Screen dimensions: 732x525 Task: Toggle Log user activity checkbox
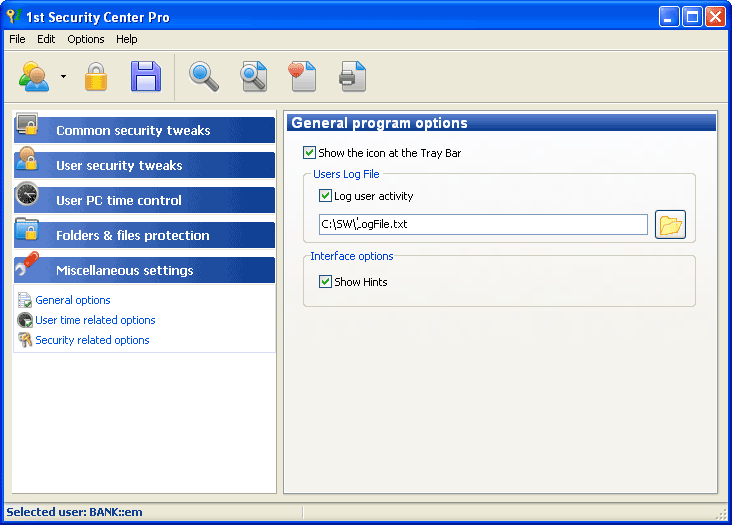click(325, 196)
